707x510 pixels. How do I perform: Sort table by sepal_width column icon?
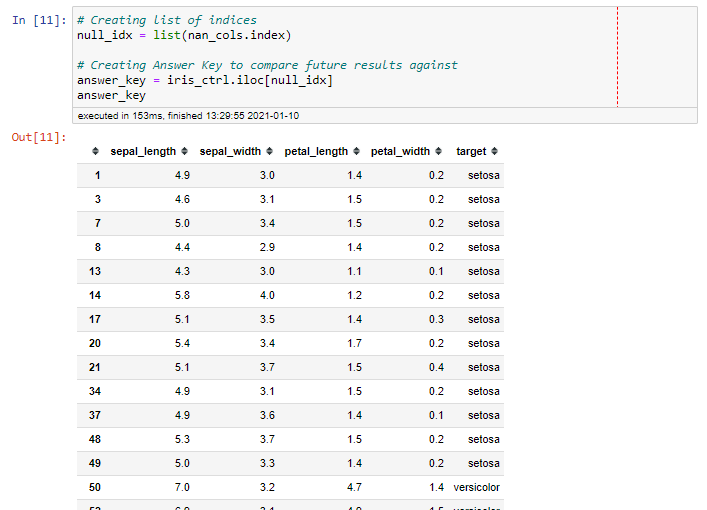coord(270,152)
